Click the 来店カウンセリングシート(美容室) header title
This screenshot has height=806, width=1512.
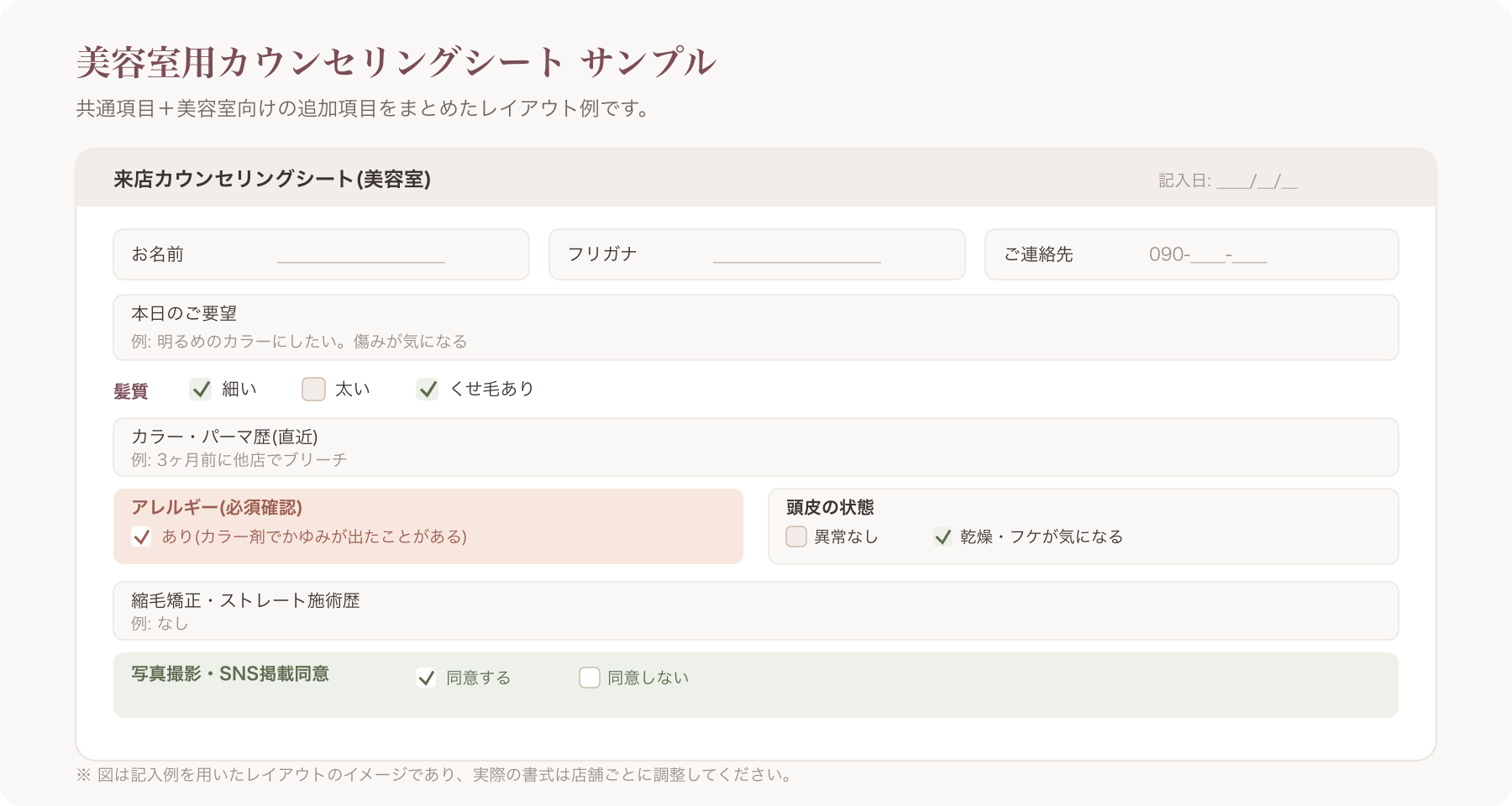(x=272, y=179)
